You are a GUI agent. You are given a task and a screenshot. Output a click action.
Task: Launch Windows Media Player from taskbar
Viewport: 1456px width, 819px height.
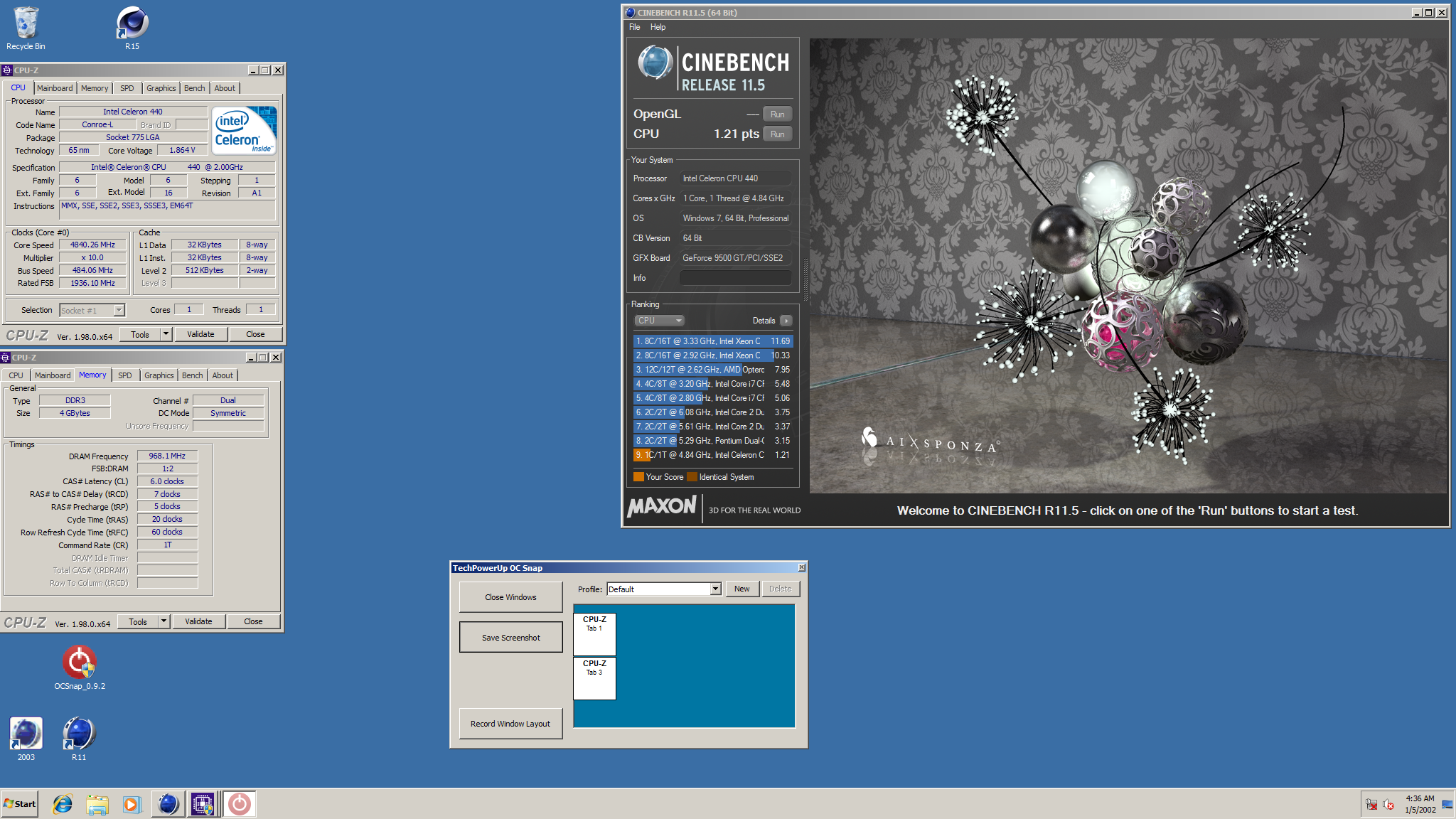(132, 804)
